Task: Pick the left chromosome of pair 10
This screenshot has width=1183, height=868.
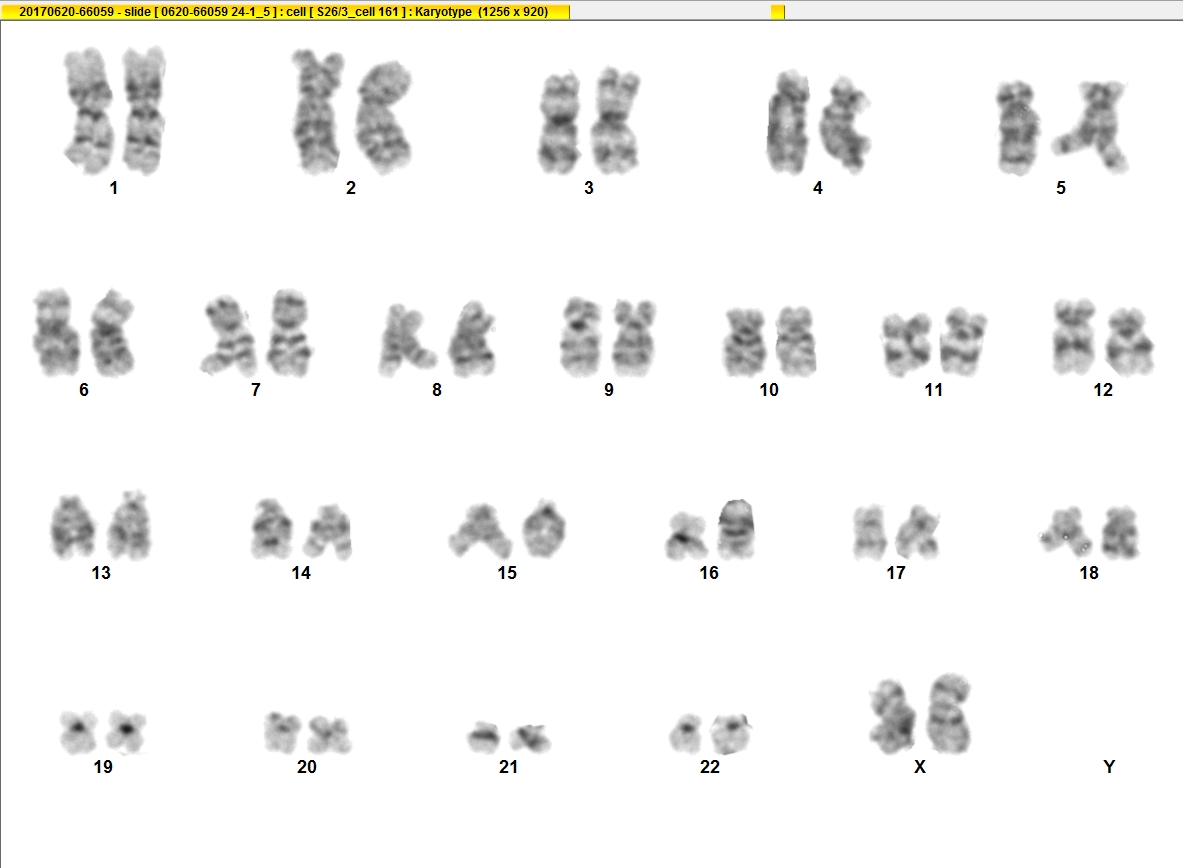Action: click(x=745, y=342)
